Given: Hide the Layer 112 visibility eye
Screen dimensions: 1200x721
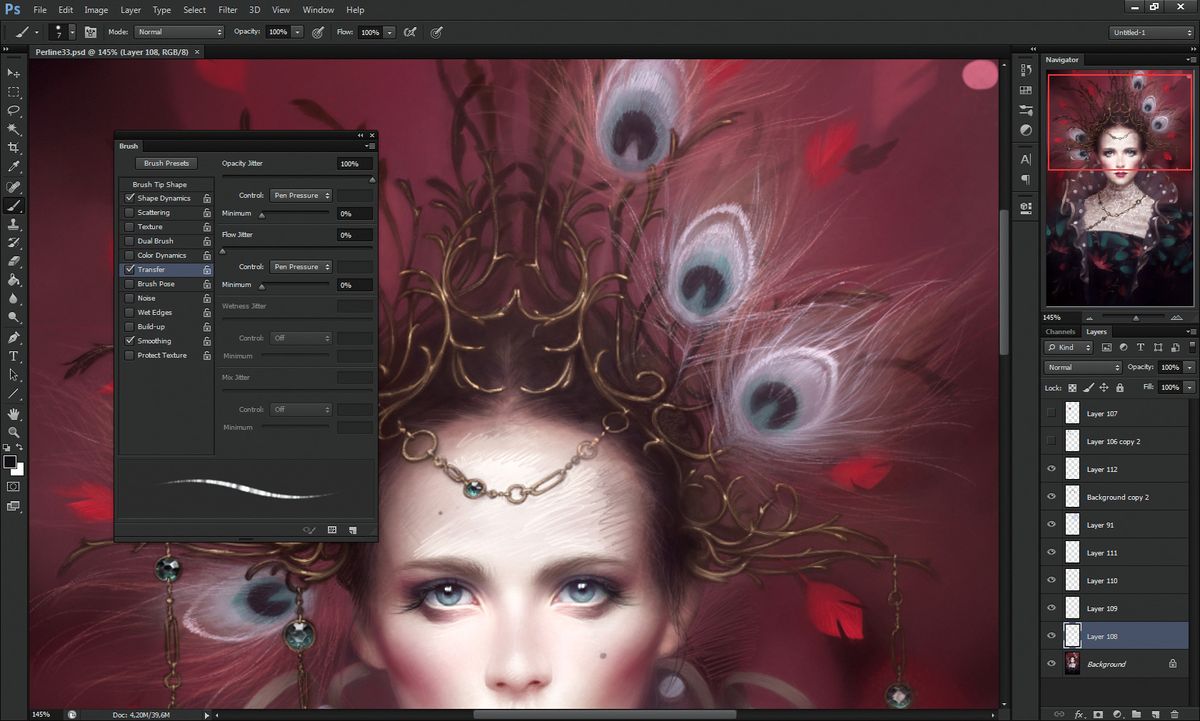Looking at the screenshot, I should 1051,469.
